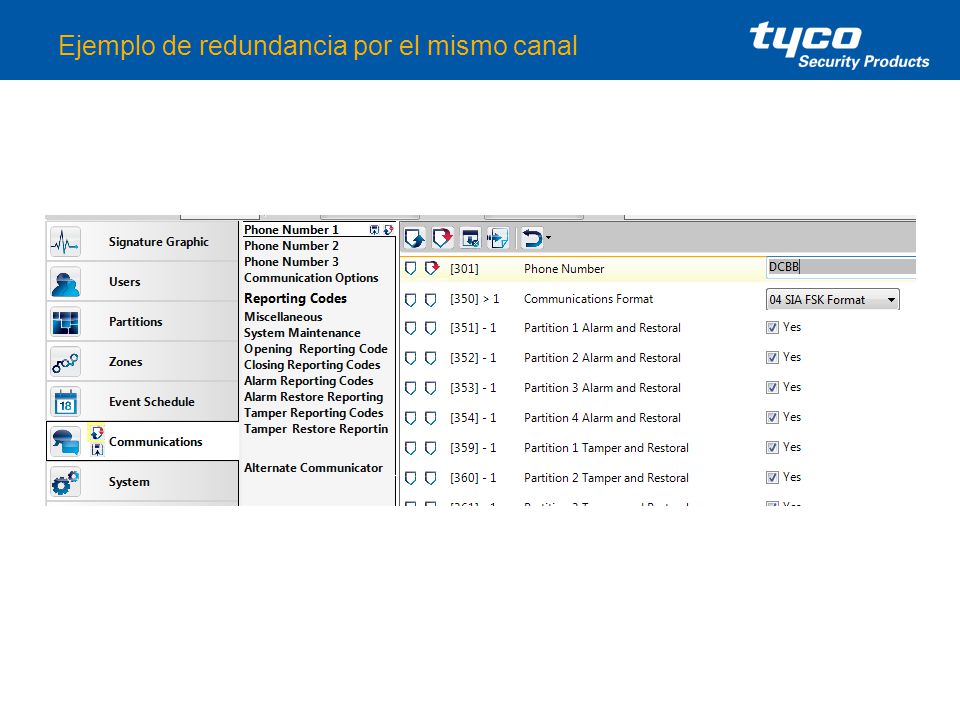This screenshot has height=720, width=960.
Task: Click the right shield icon in row [359]
Action: coord(430,448)
